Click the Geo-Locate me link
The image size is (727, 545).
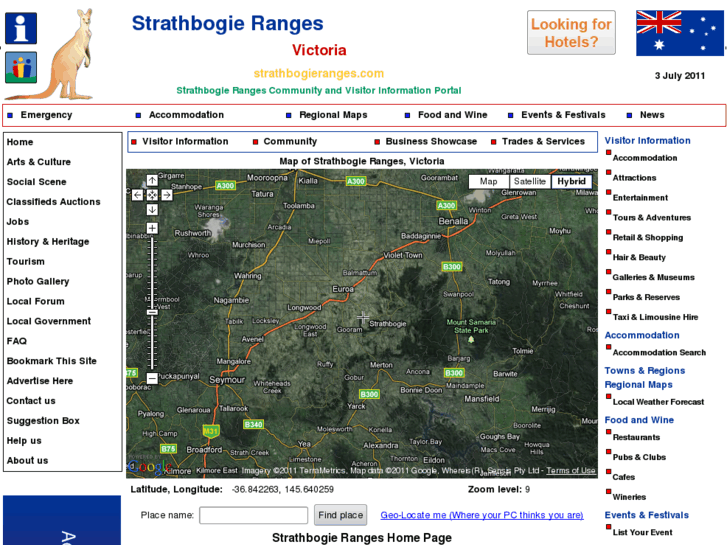tap(482, 515)
